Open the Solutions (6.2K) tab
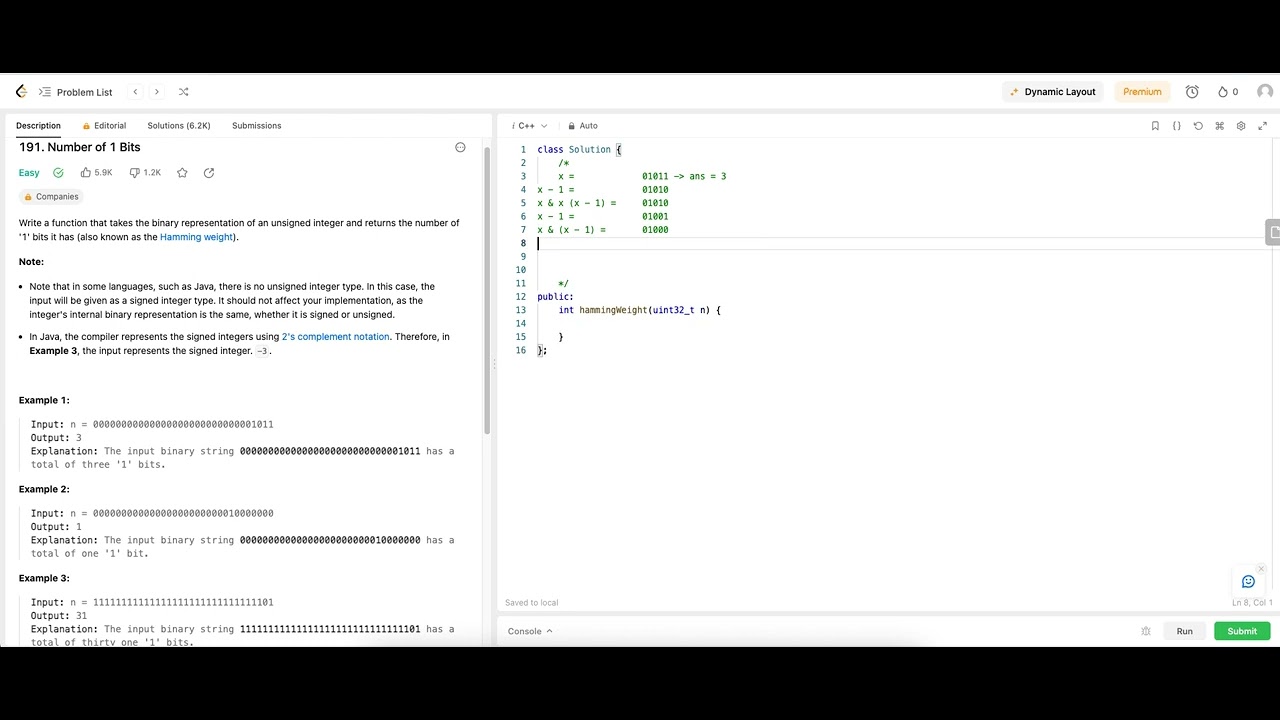 point(179,126)
